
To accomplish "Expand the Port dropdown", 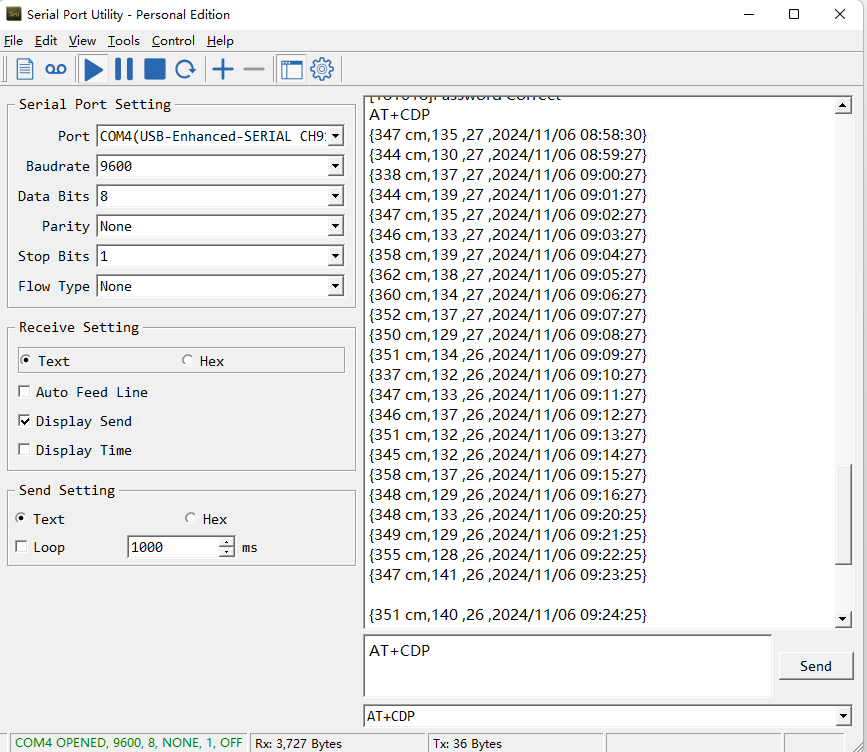I will click(x=335, y=136).
